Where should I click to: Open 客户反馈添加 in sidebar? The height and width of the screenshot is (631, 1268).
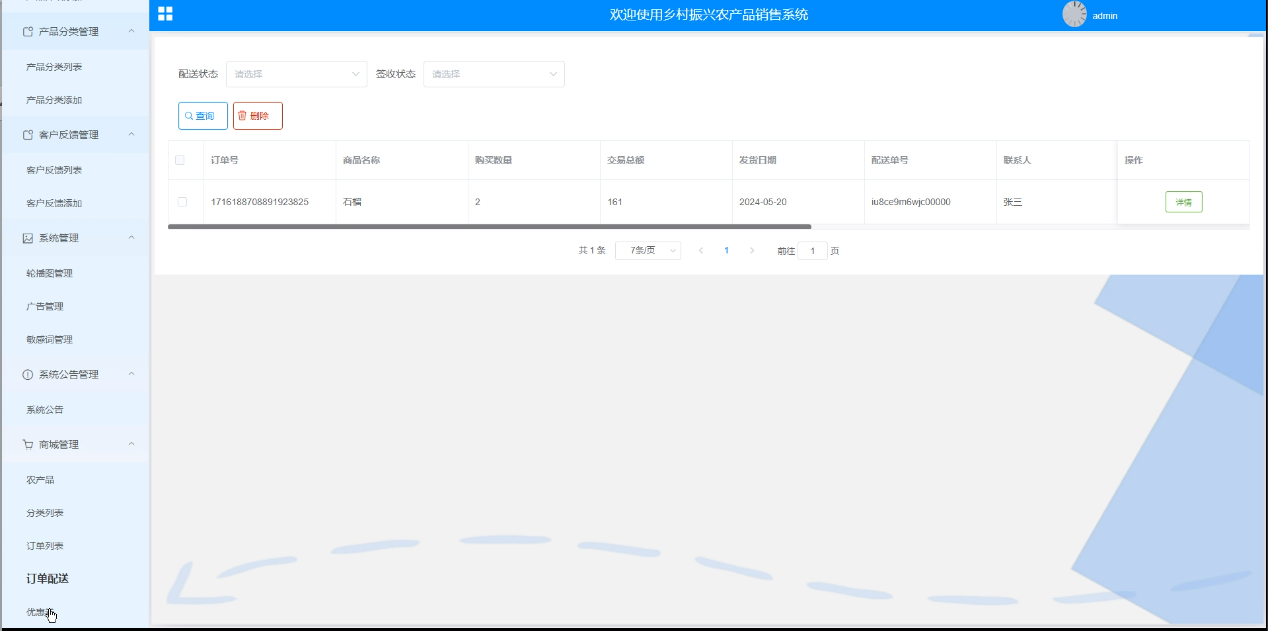pyautogui.click(x=54, y=203)
